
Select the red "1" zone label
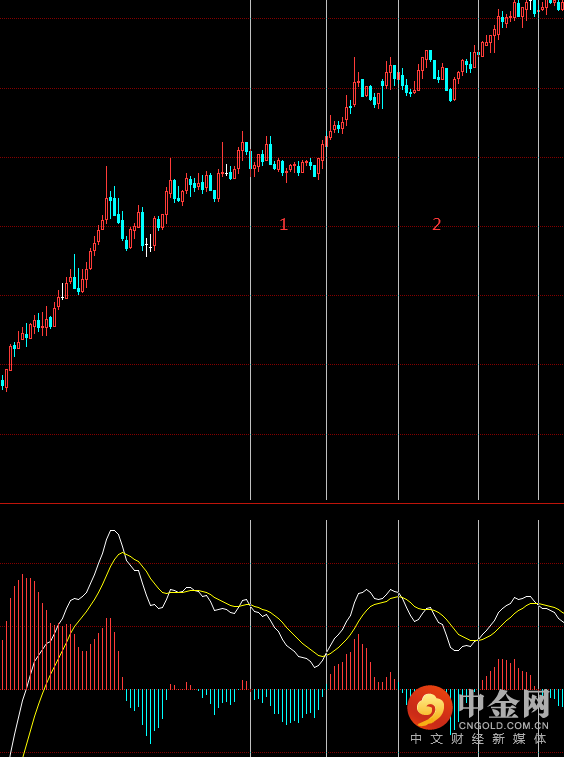pos(283,224)
